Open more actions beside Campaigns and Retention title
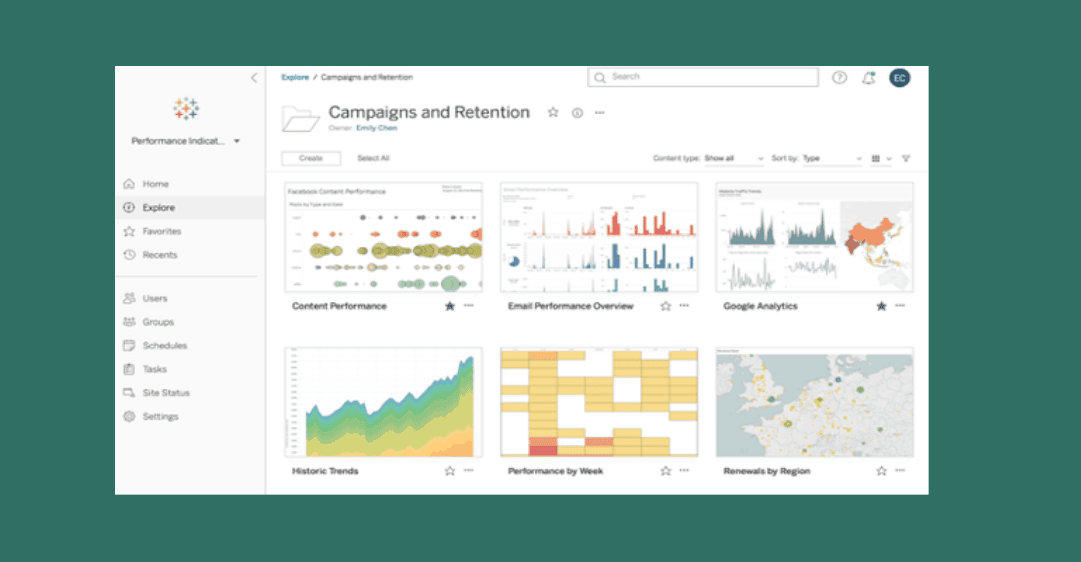Image resolution: width=1081 pixels, height=562 pixels. (x=600, y=113)
